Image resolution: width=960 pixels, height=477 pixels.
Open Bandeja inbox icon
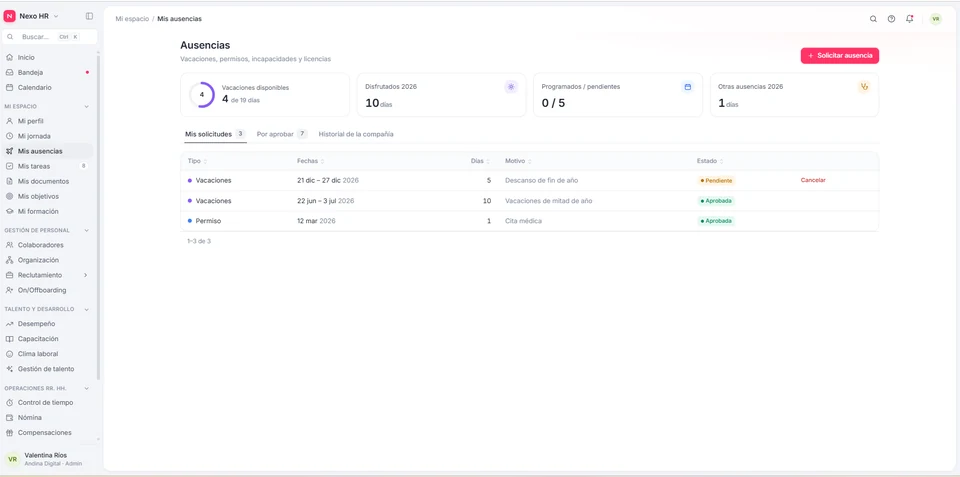click(x=9, y=72)
